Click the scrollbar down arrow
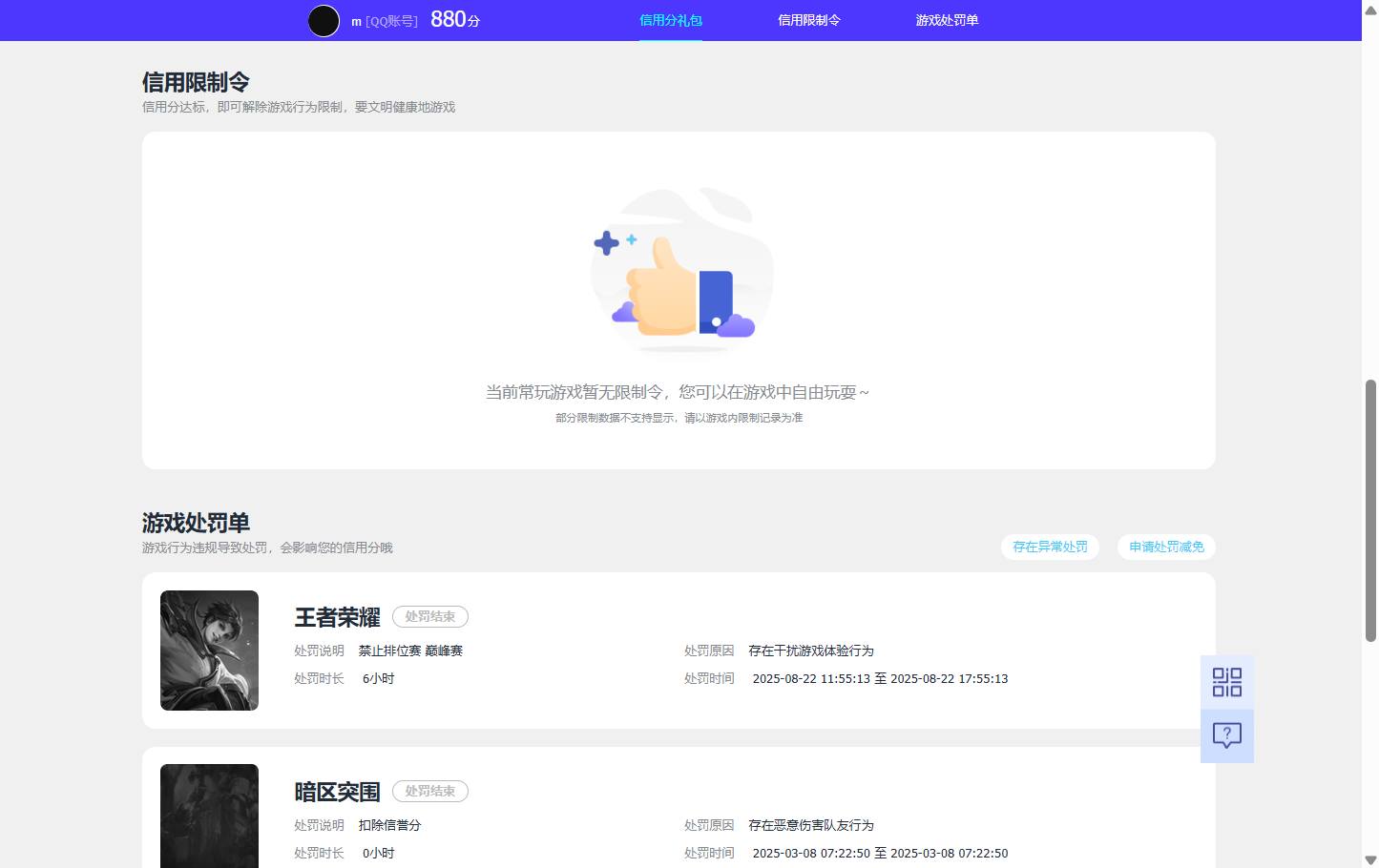1379x868 pixels. [x=1370, y=860]
